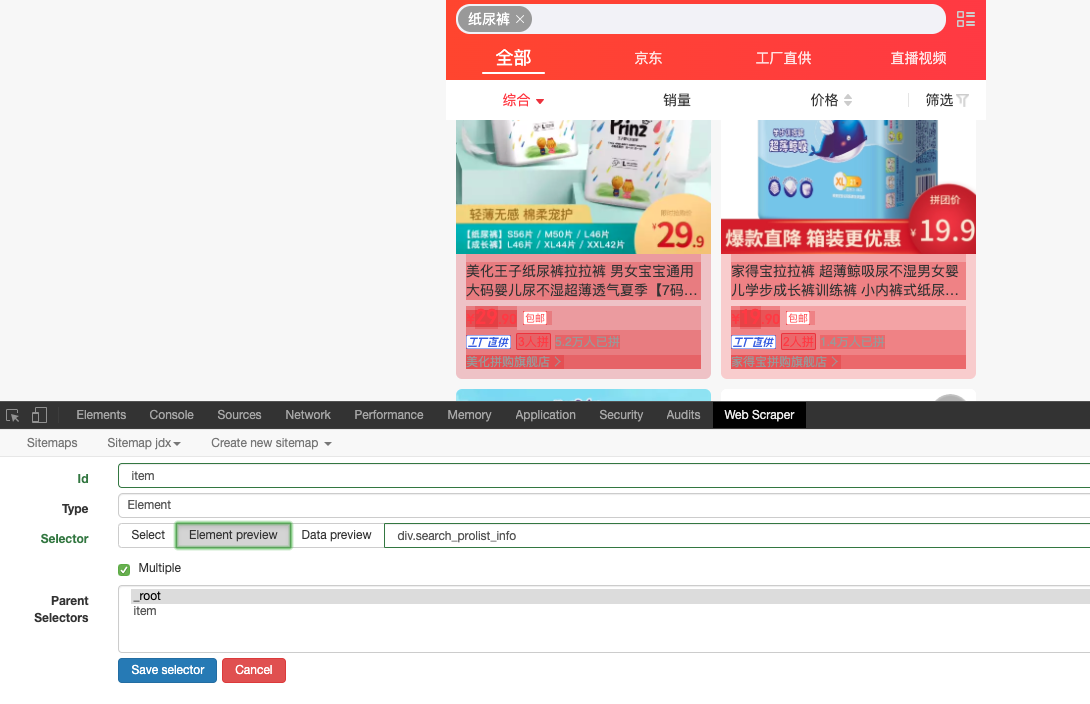Viewport: 1090px width, 704px height.
Task: Open Create new sitemap dropdown
Action: (x=271, y=443)
